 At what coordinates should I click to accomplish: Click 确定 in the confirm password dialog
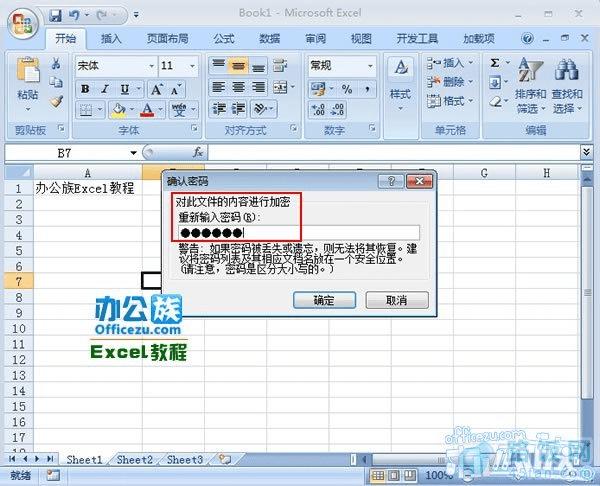324,300
